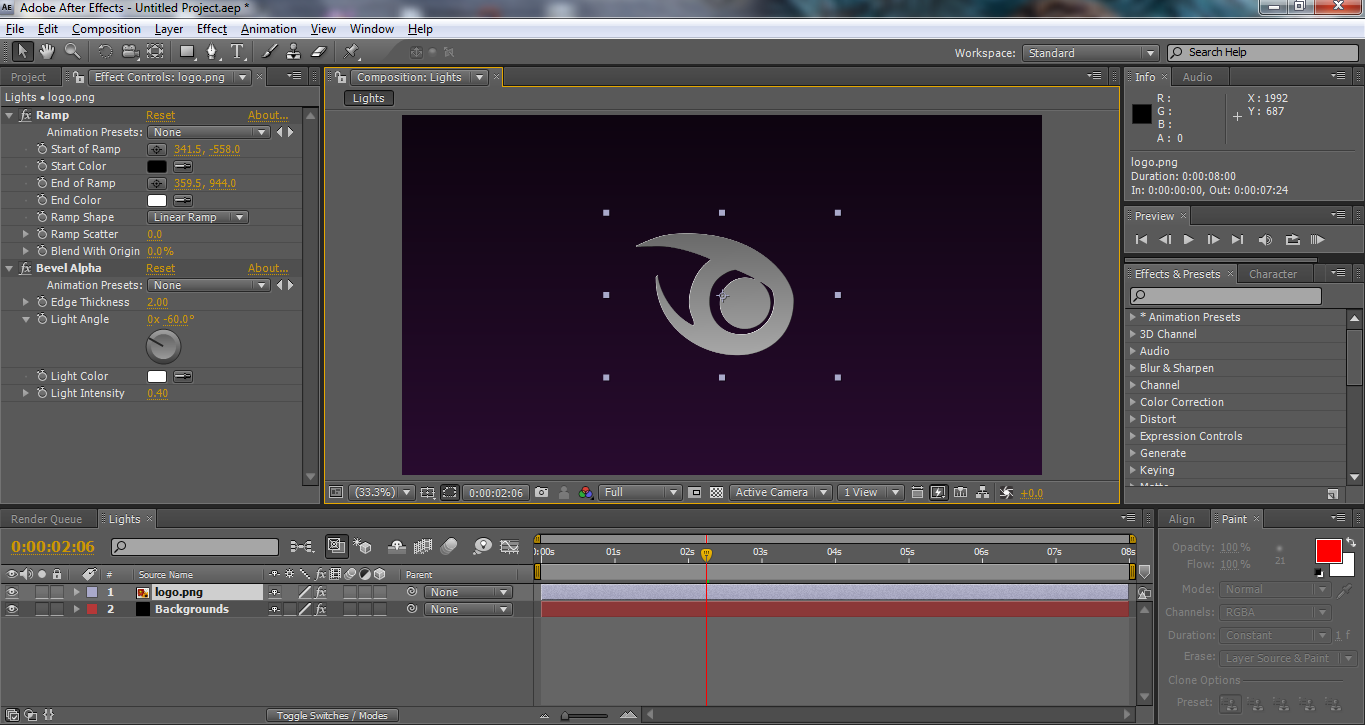The image size is (1365, 725).
Task: Select the Rotation tool
Action: pyautogui.click(x=105, y=51)
